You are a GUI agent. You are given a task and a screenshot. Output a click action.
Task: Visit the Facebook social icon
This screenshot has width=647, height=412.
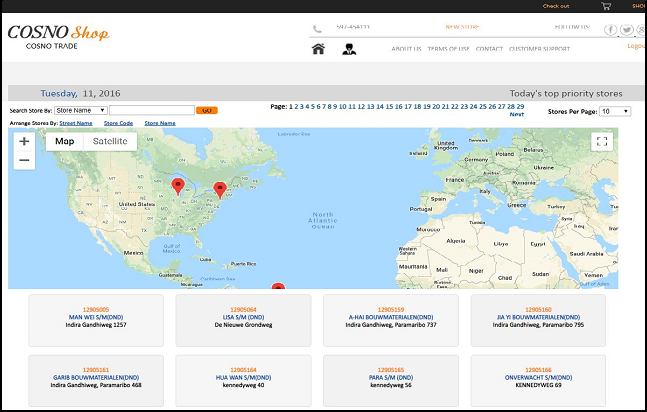pyautogui.click(x=610, y=30)
